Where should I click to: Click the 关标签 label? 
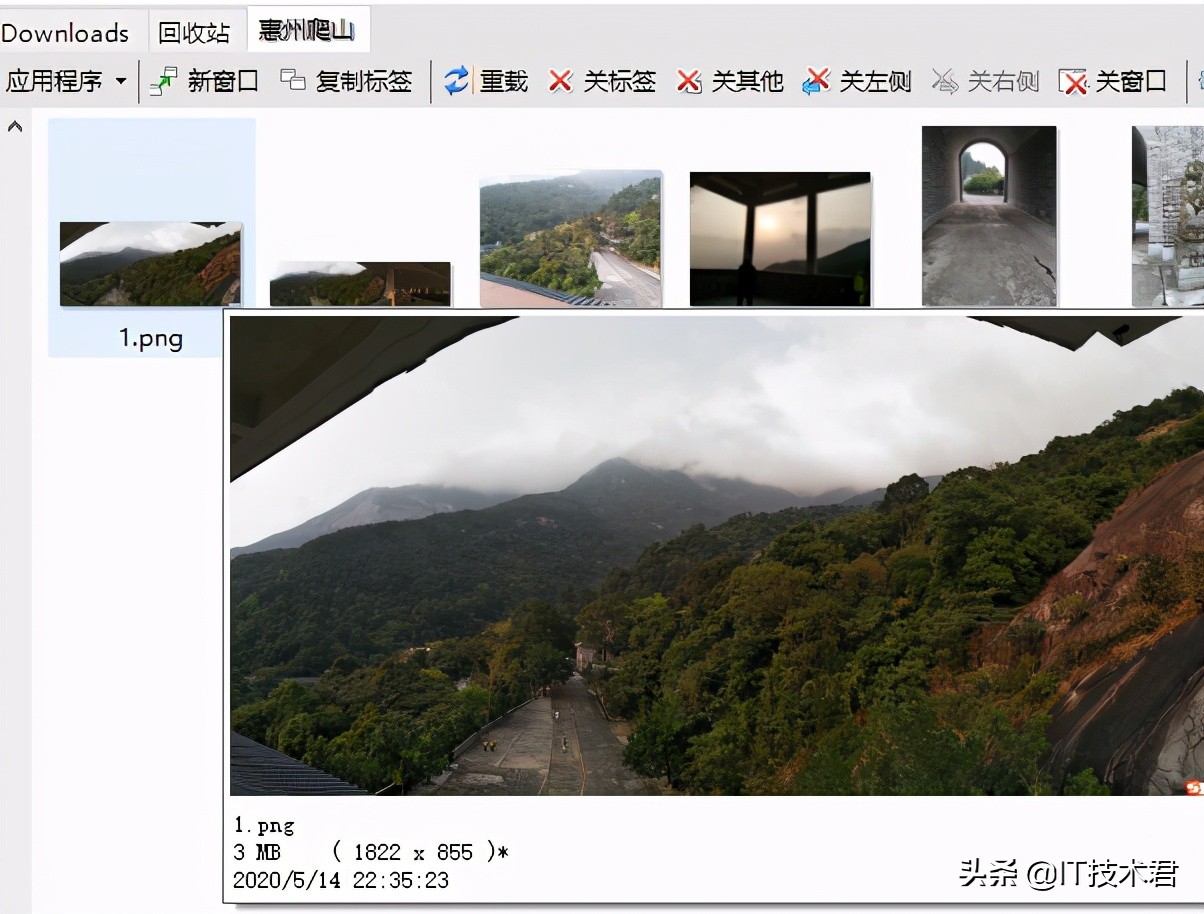tap(620, 81)
